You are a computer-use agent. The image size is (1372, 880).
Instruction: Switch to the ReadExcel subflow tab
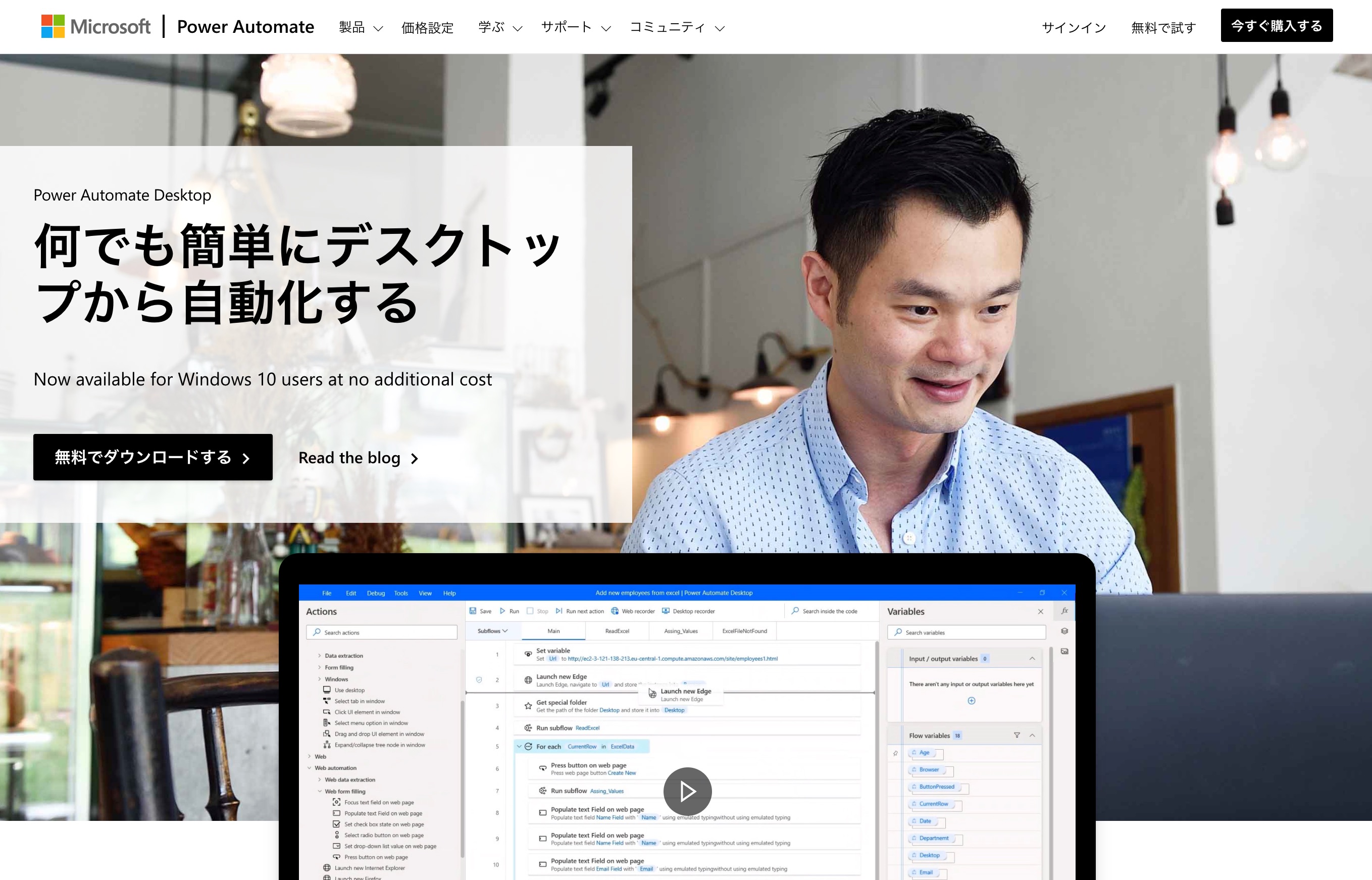click(x=617, y=631)
